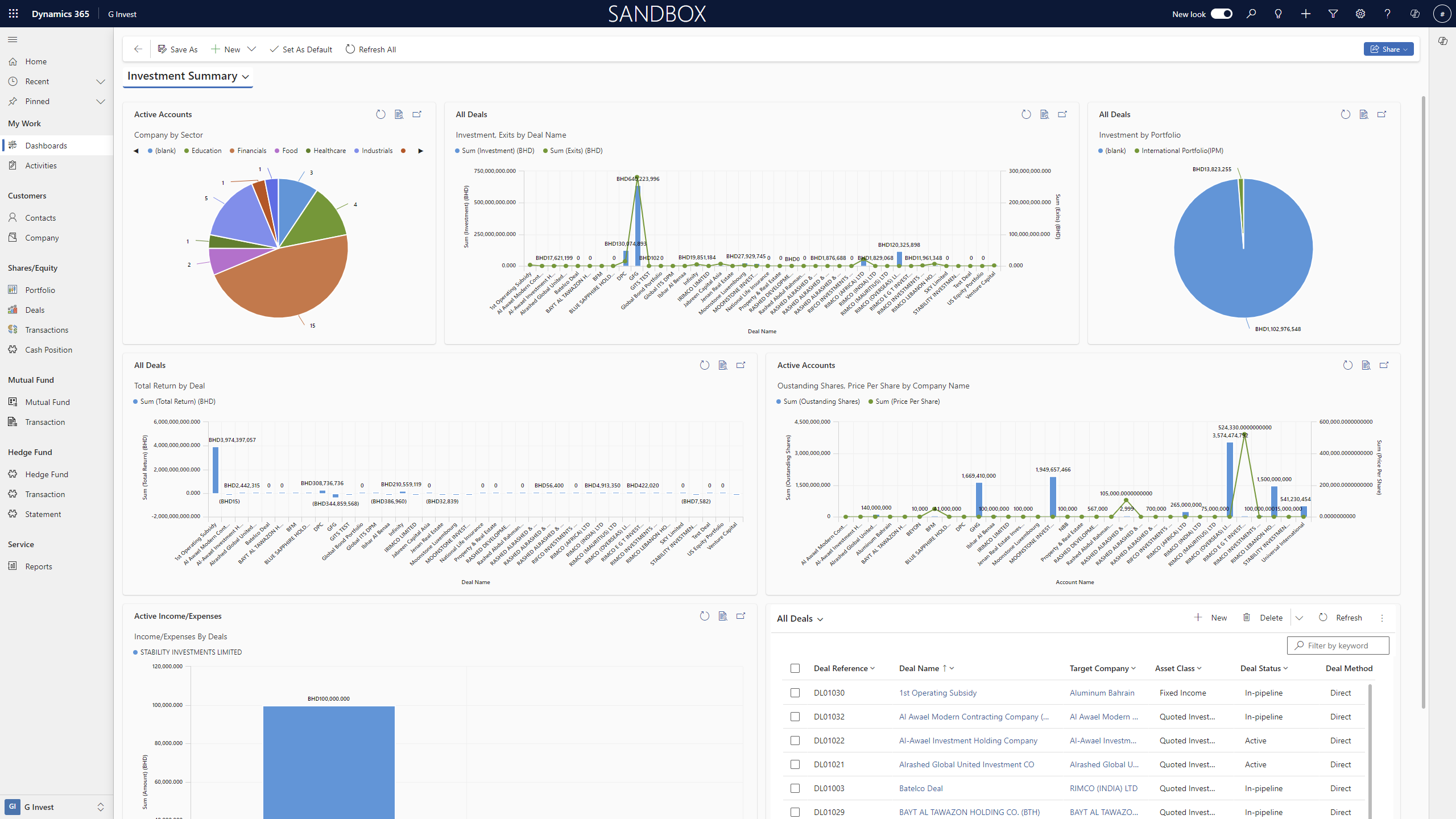Open the advanced filter funnel icon

tap(1333, 14)
